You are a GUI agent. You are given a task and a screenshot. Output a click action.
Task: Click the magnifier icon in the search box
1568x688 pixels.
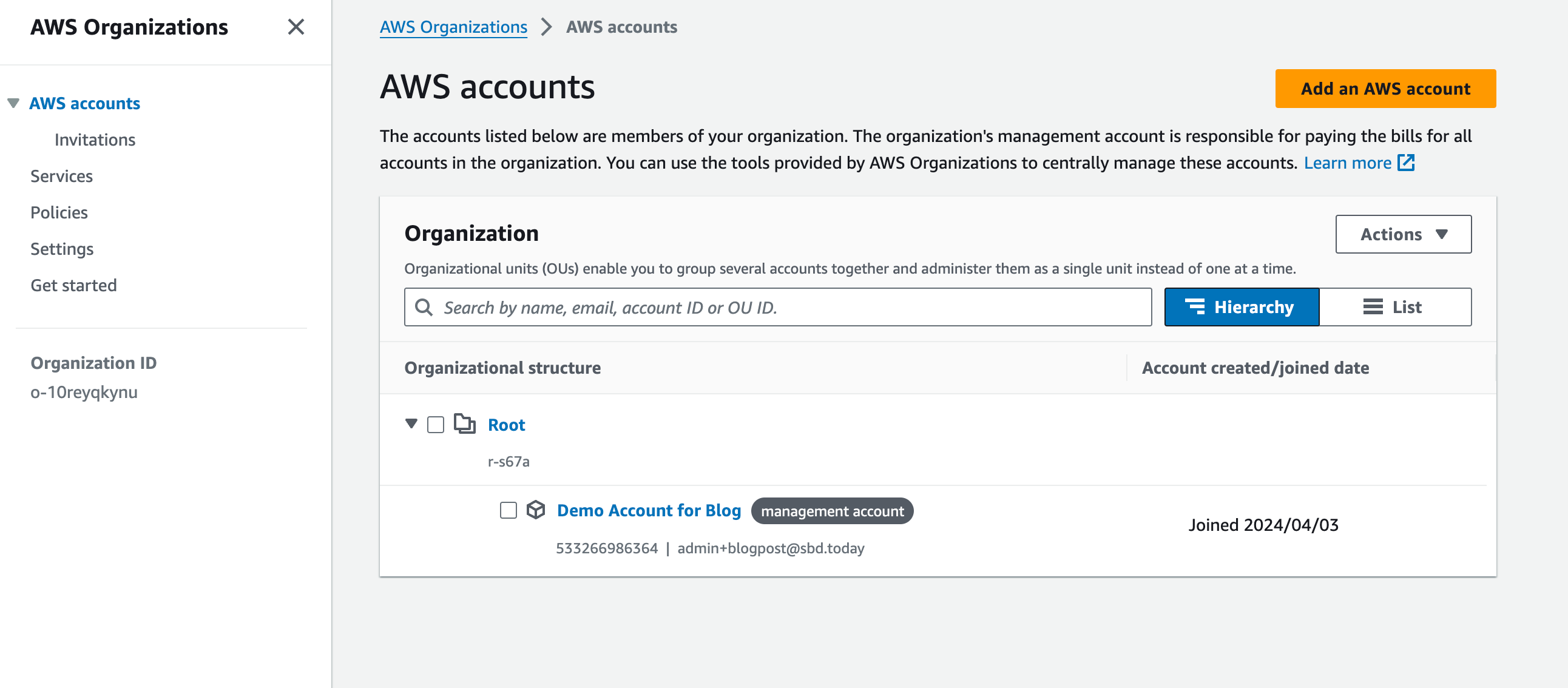[x=424, y=308]
